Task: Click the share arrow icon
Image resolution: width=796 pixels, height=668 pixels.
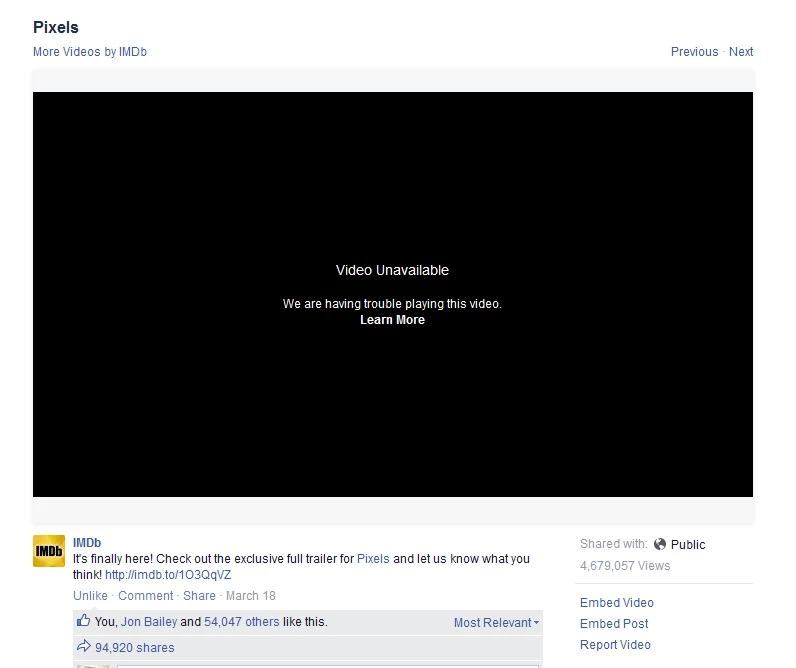Action: pos(83,647)
